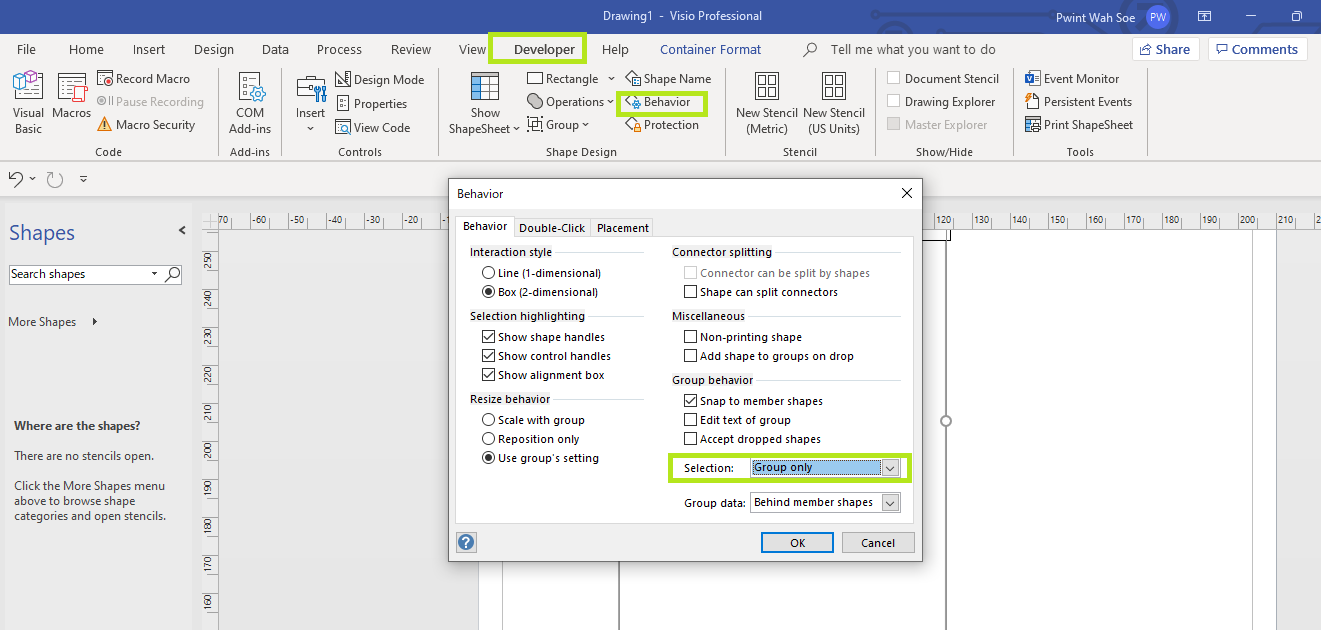Open the Container Format ribbon tab

pos(710,49)
